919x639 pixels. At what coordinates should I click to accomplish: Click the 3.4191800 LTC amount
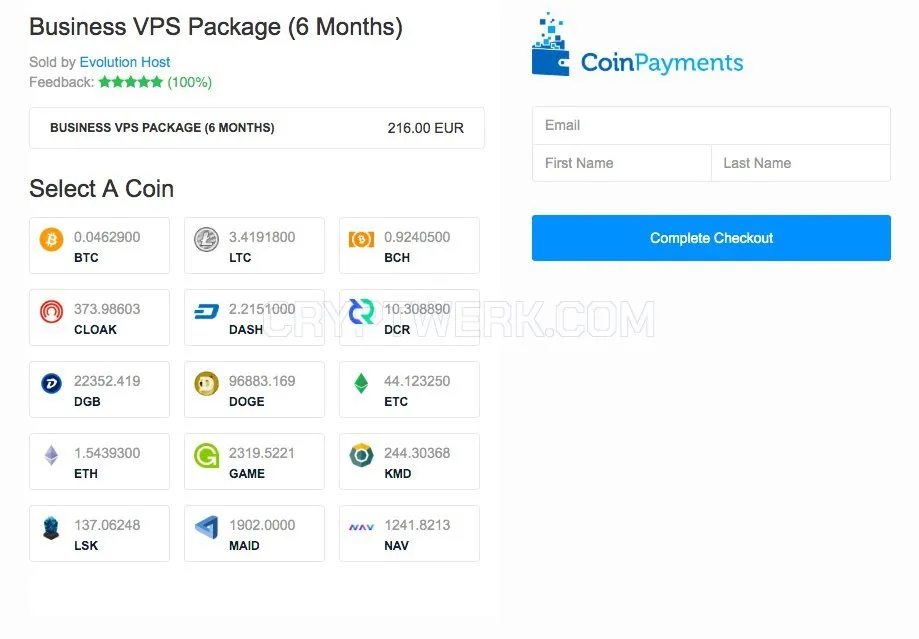point(262,237)
